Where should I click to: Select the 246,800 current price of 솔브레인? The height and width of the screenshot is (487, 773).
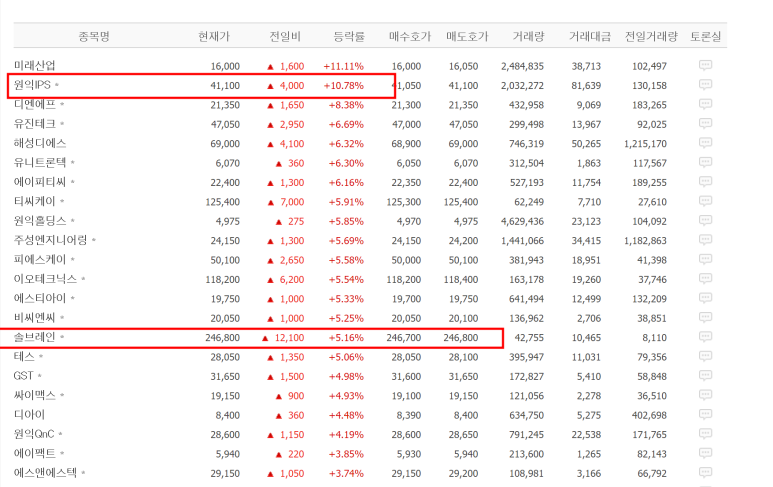[x=223, y=338]
